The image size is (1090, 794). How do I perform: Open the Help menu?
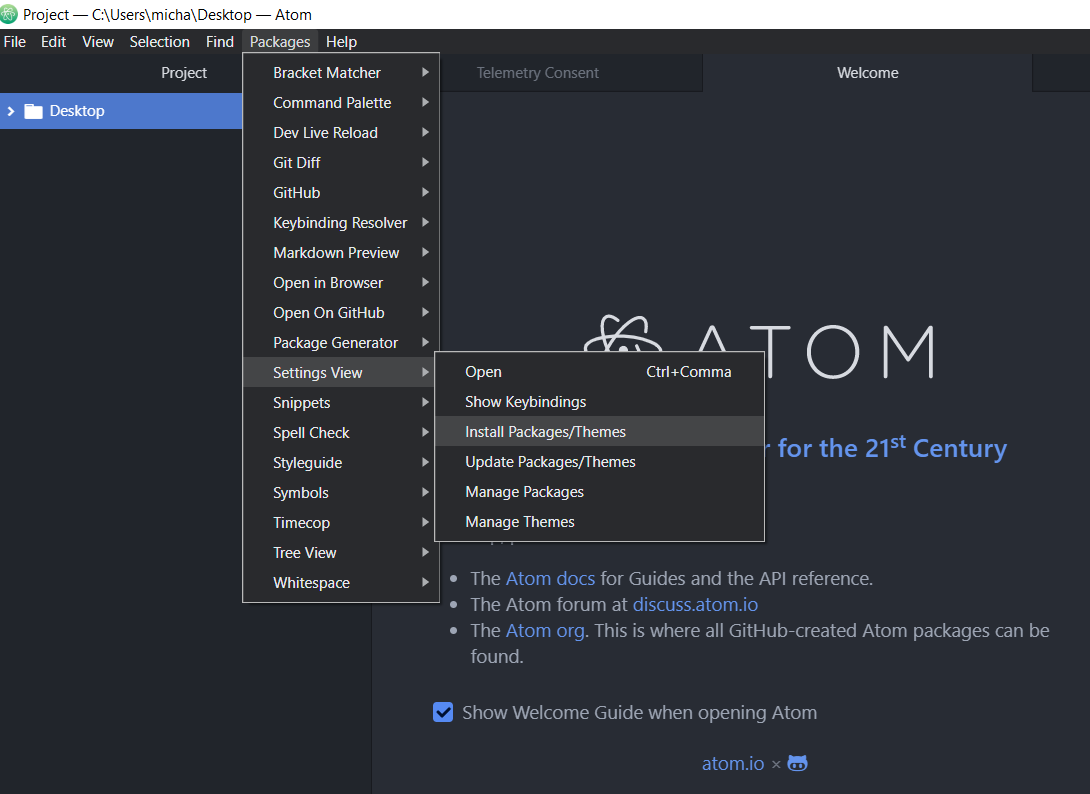coord(341,41)
